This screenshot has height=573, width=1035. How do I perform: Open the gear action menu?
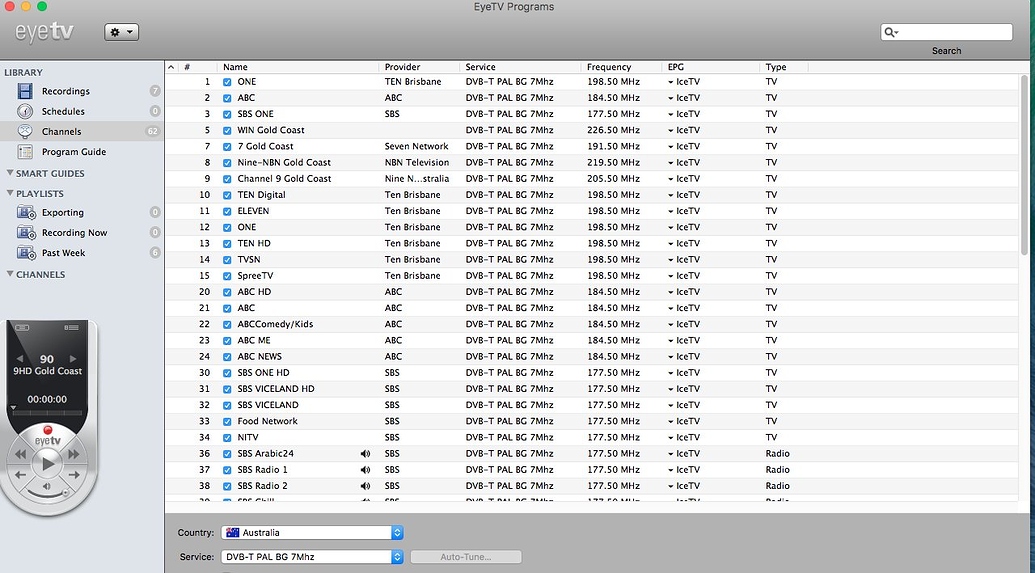point(121,33)
